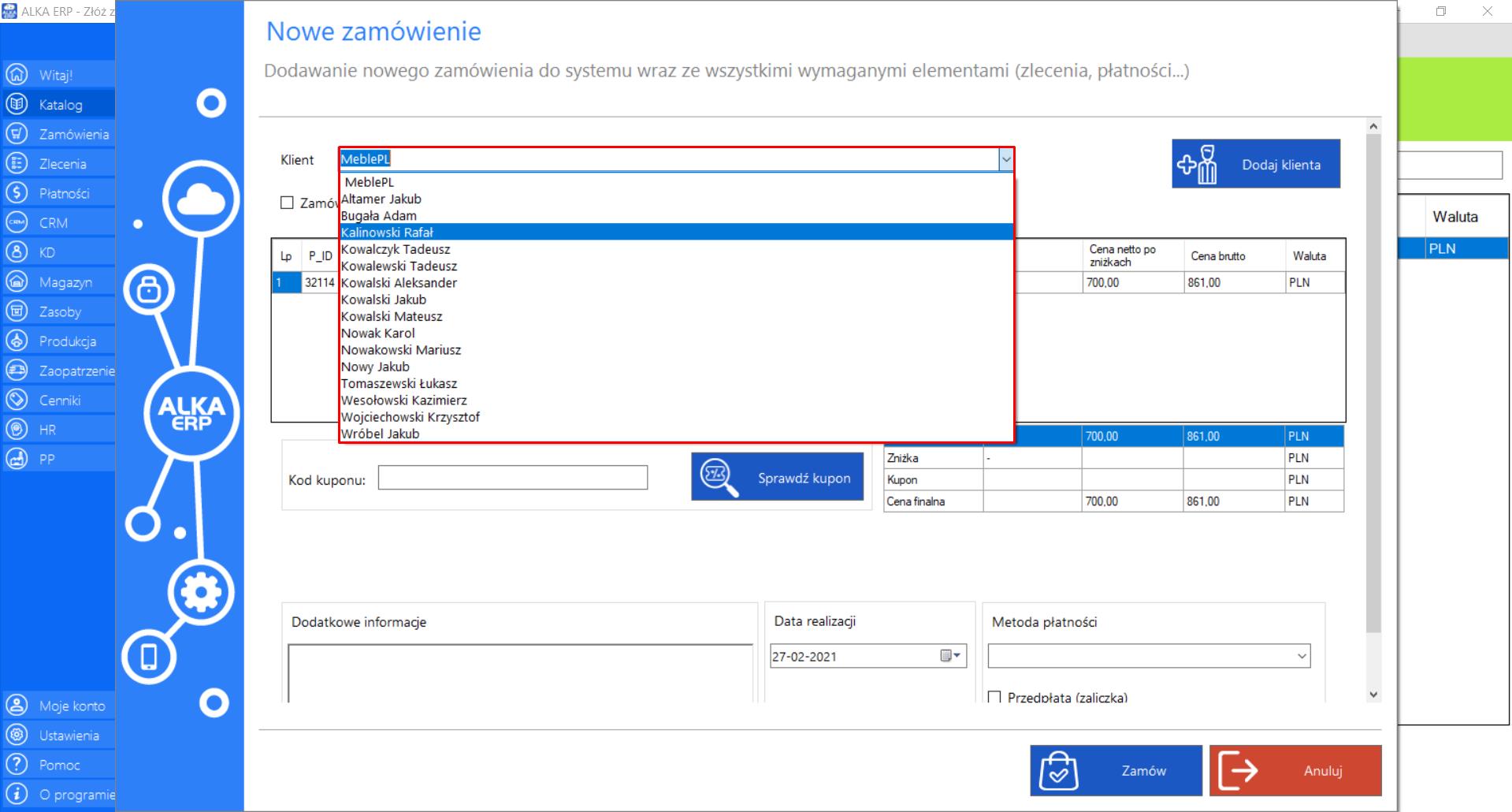Click row 1 number in order table
The height and width of the screenshot is (812, 1512).
tap(286, 282)
